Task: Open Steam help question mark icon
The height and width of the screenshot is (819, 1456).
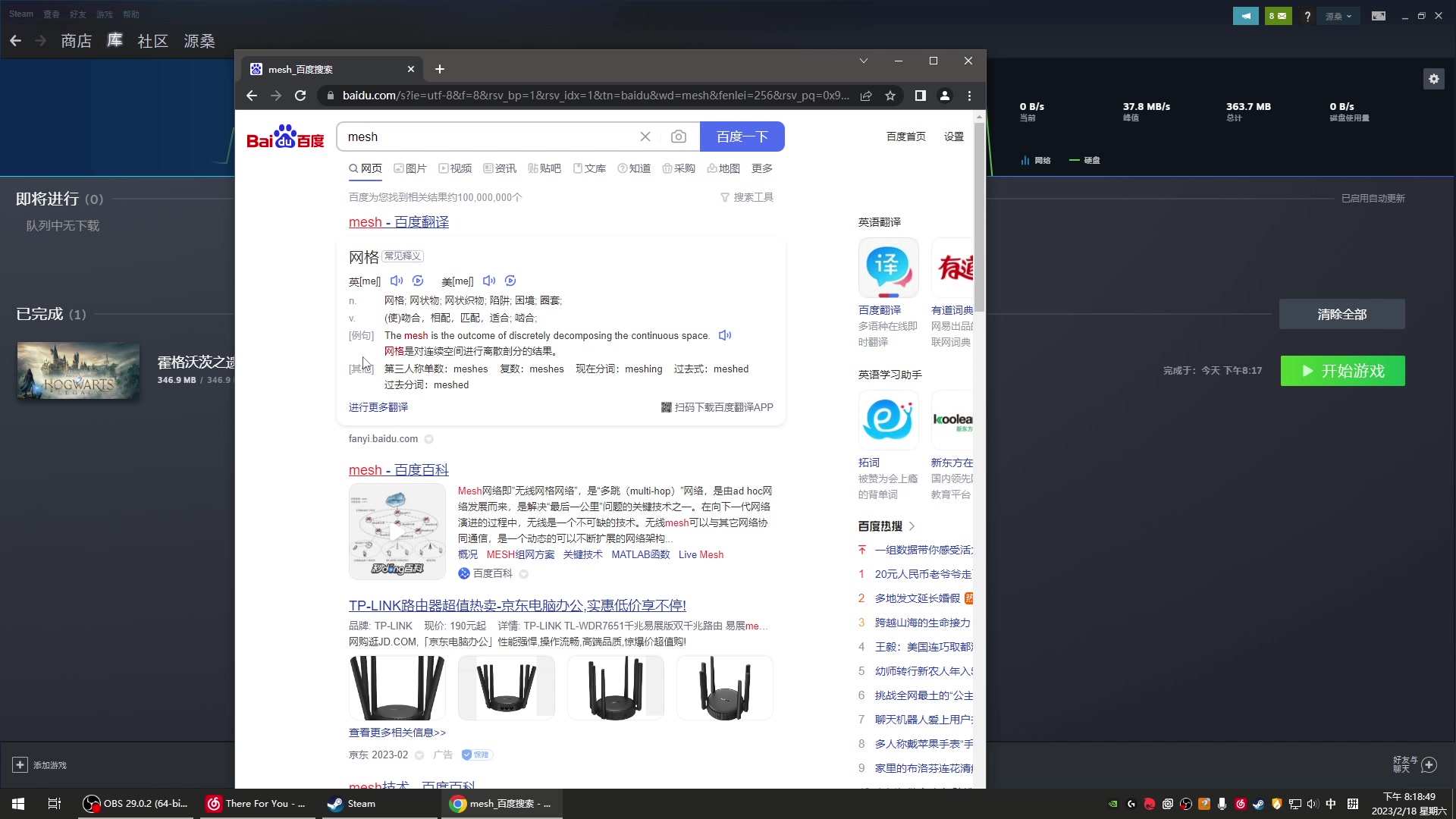Action: (x=1307, y=16)
